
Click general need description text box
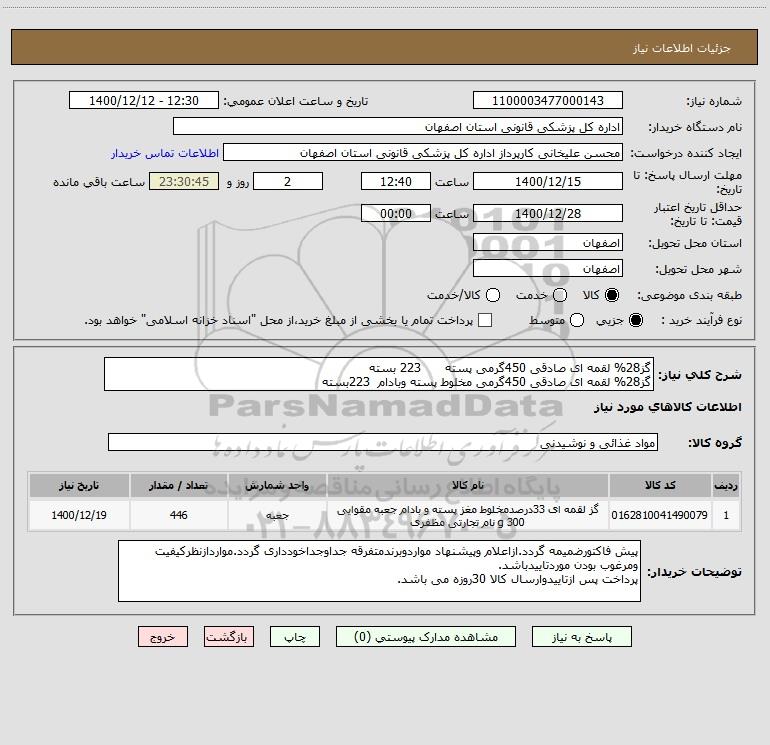point(379,374)
